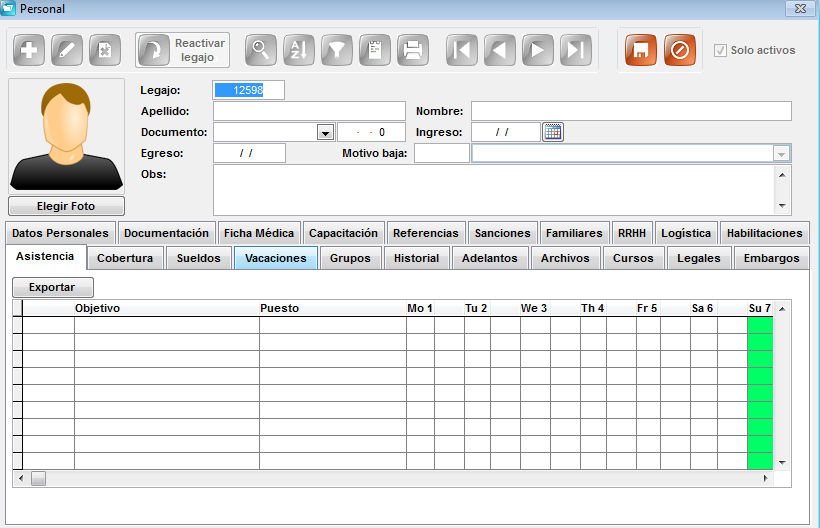Image resolution: width=820 pixels, height=528 pixels.
Task: Open the Sueldos tab
Action: click(199, 258)
